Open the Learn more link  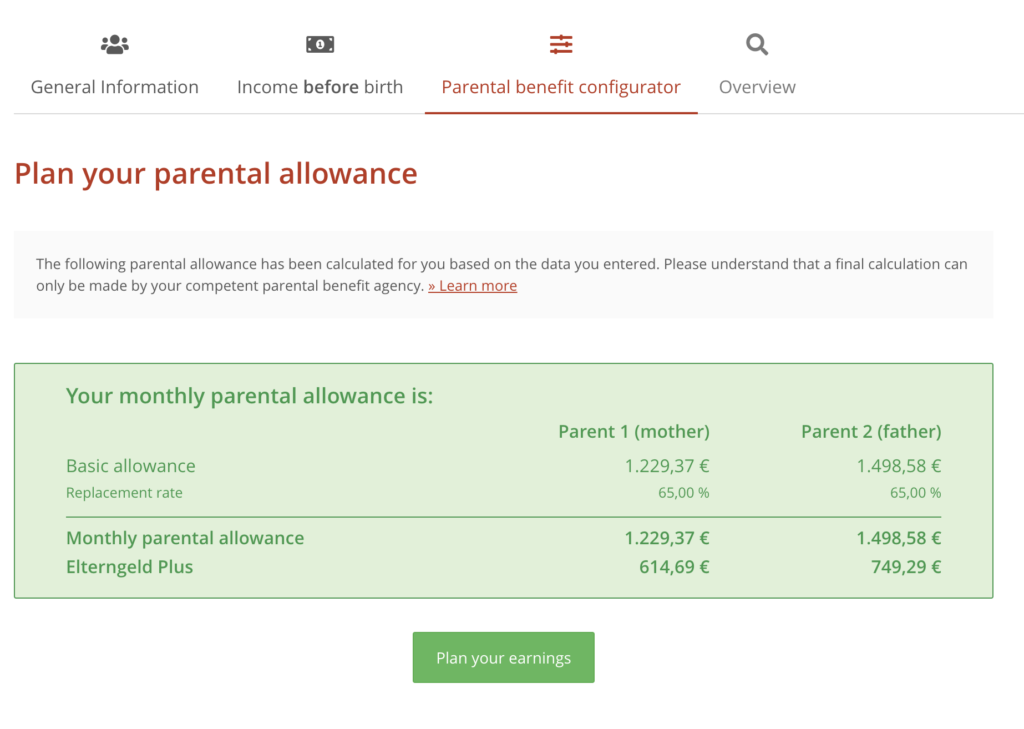click(471, 285)
